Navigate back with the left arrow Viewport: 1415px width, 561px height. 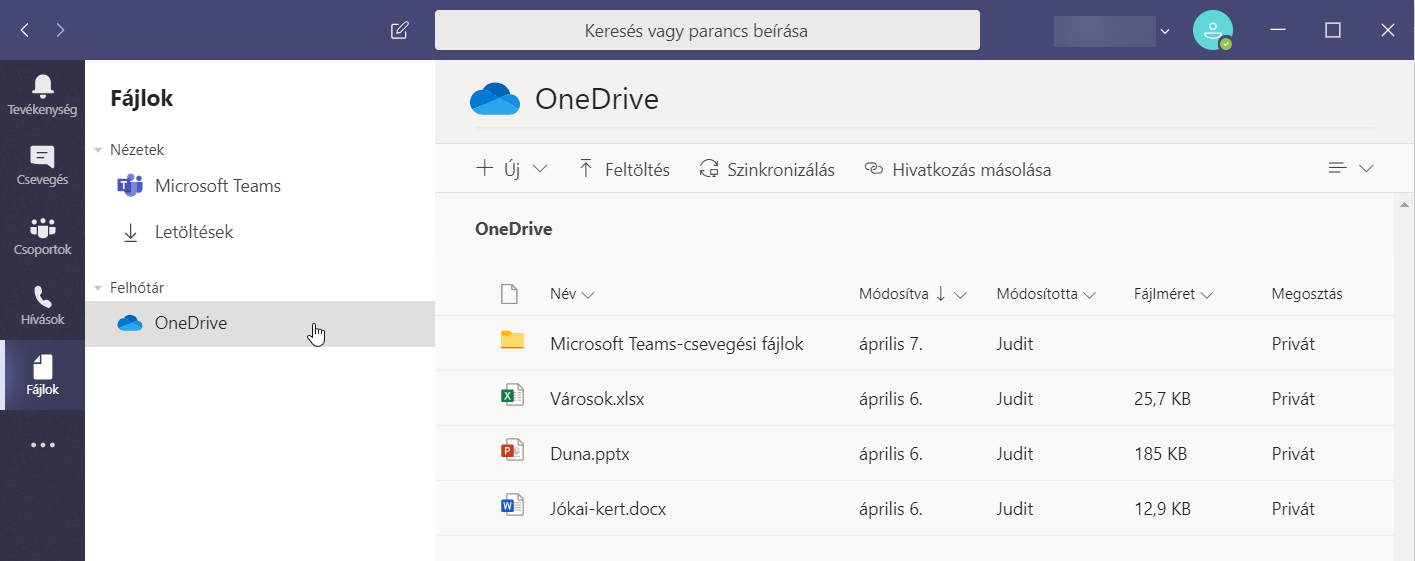25,30
